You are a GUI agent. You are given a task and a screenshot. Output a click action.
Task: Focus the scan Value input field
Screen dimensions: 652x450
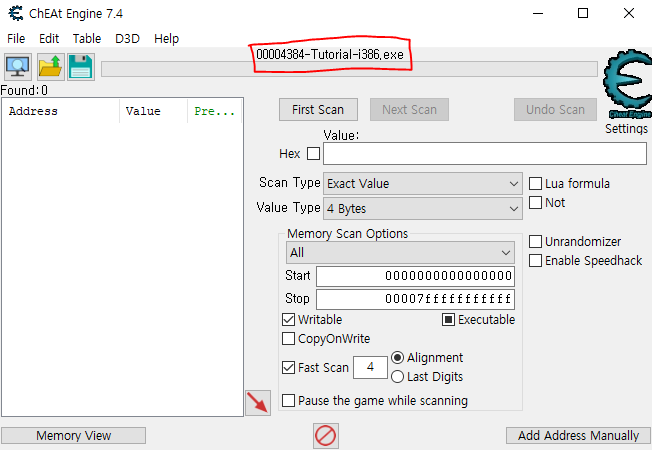[485, 153]
